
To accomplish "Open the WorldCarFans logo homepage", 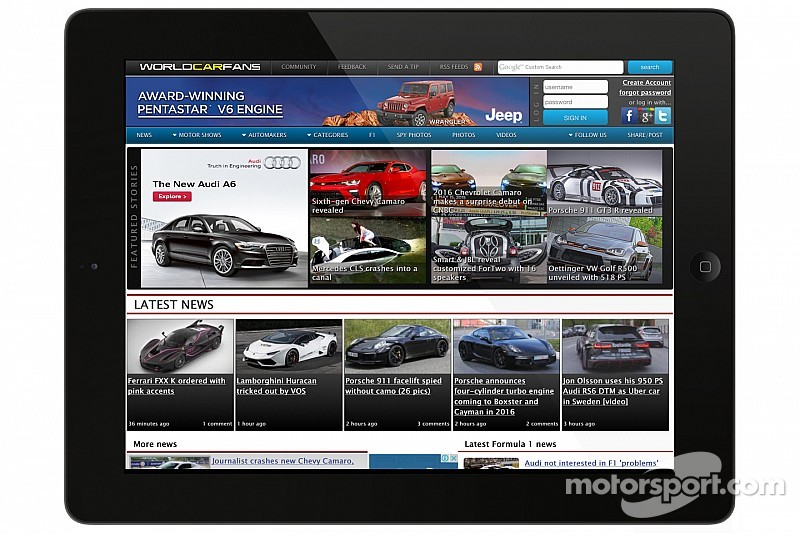I will [x=200, y=67].
